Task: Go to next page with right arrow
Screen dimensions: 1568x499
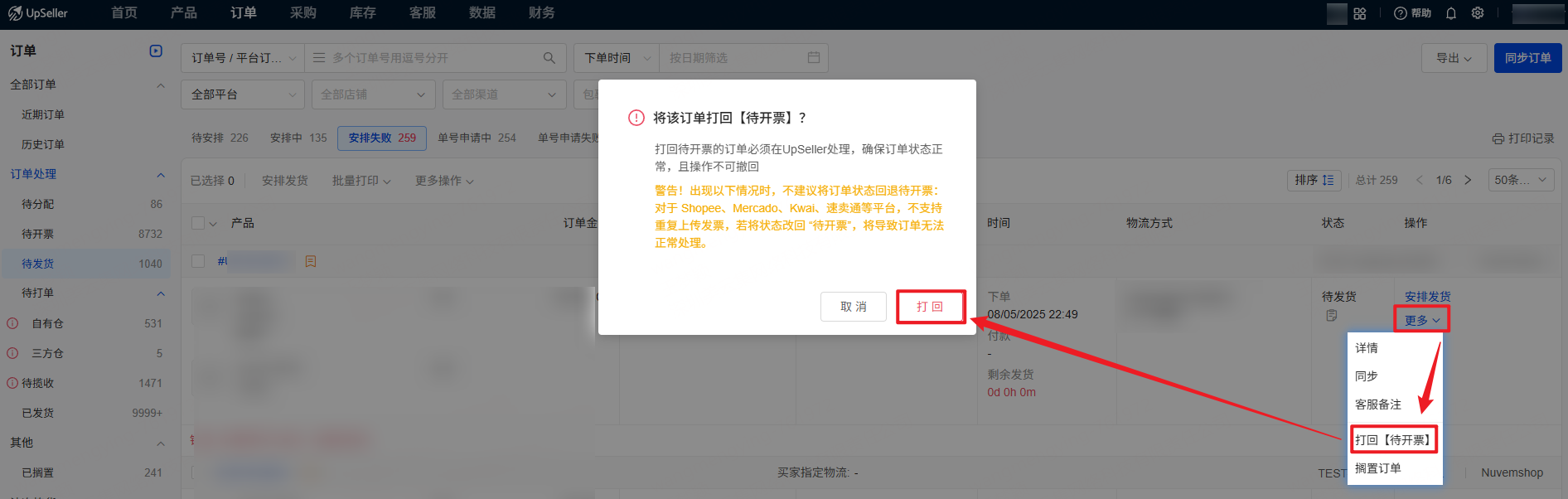Action: [1468, 180]
